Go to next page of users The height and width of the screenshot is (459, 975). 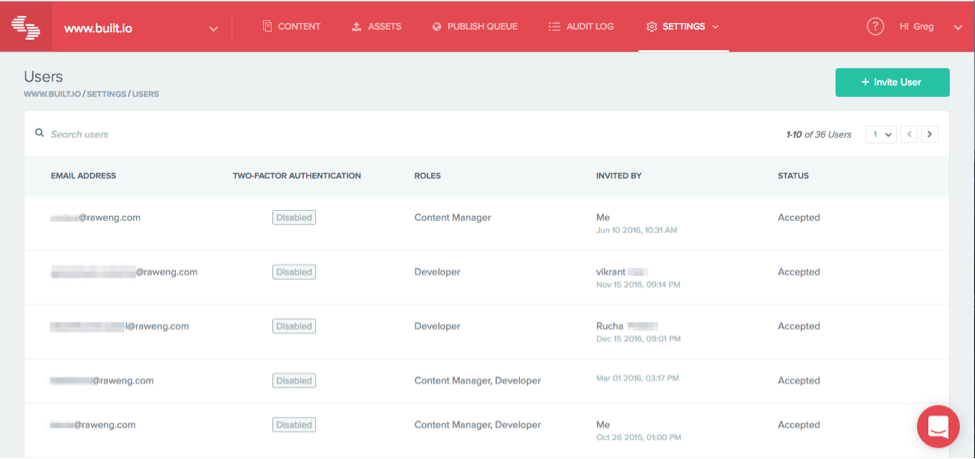930,134
